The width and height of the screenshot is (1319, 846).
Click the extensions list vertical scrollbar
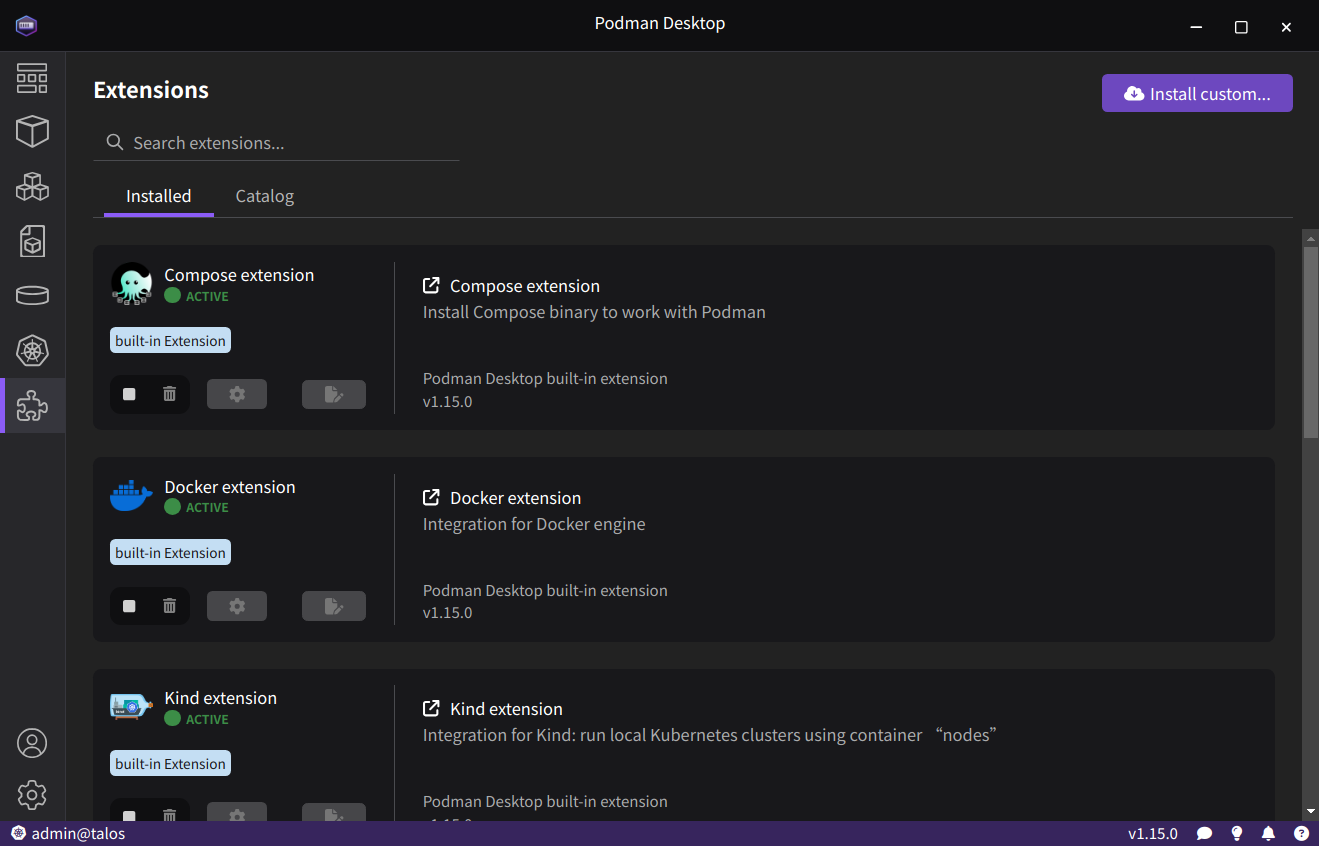point(1310,341)
